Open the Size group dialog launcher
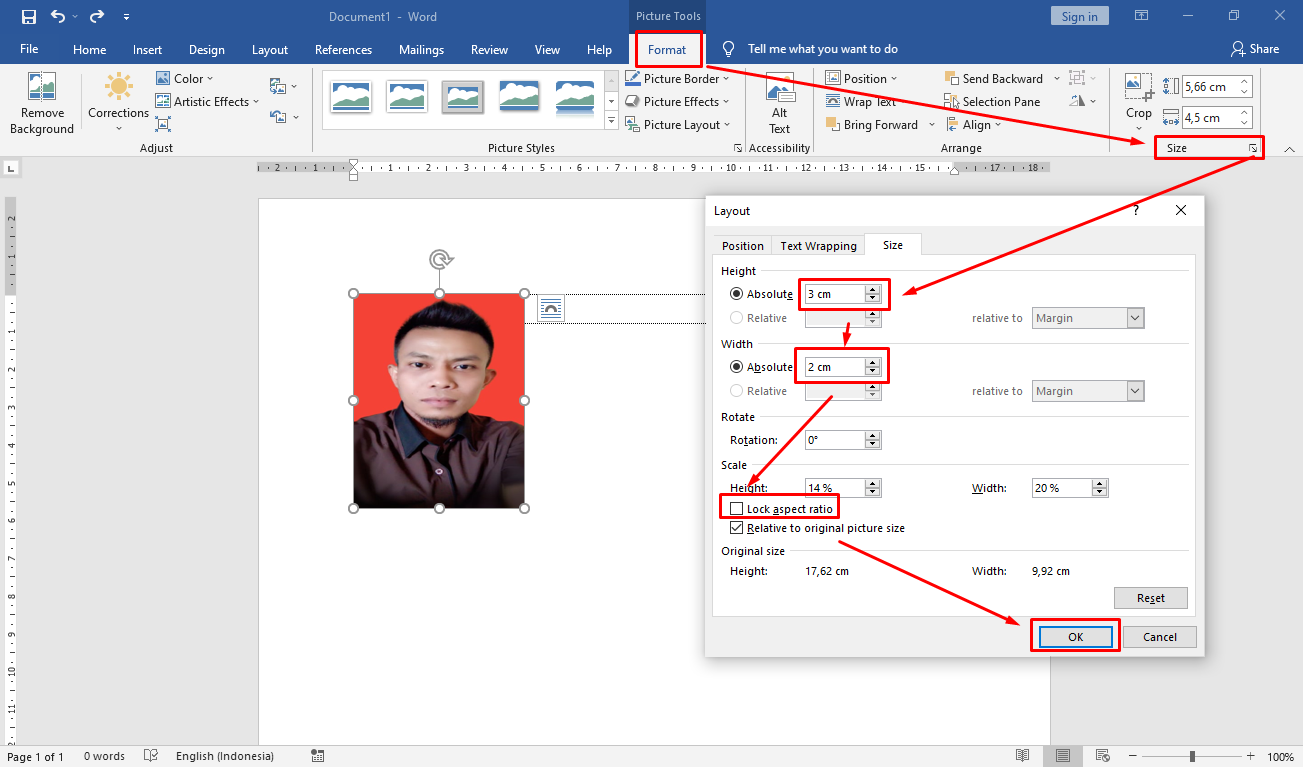Screen dimensions: 1303x767 pos(1253,148)
